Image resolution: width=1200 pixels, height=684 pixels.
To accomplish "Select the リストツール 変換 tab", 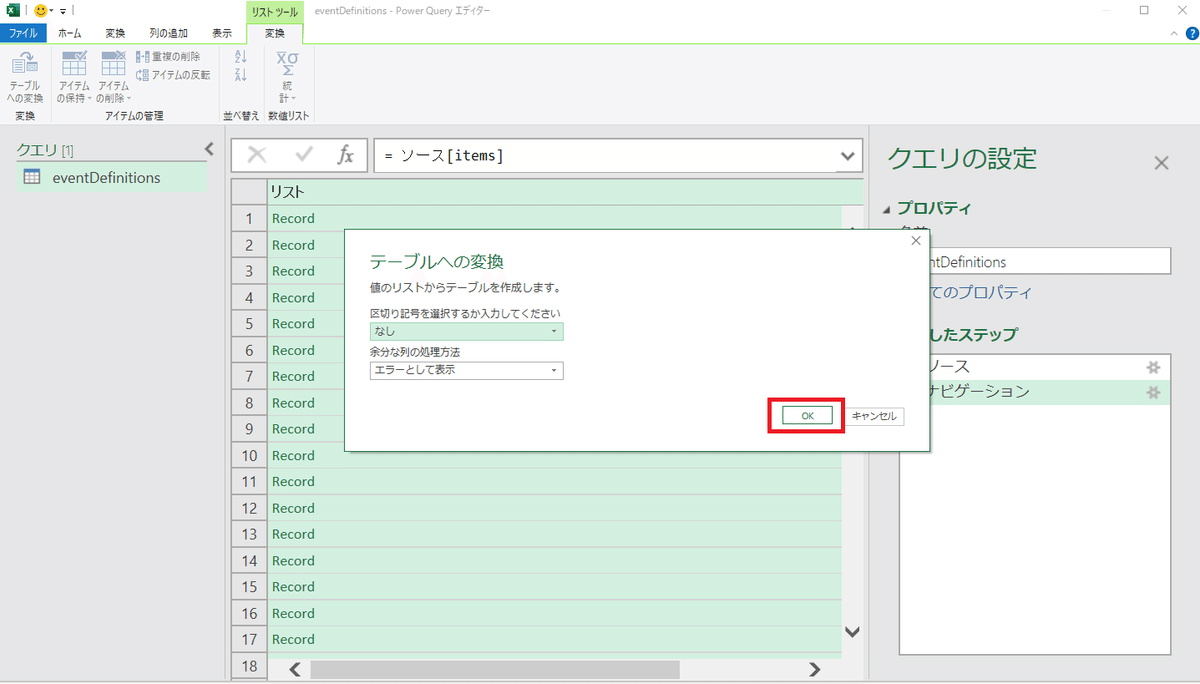I will point(274,33).
